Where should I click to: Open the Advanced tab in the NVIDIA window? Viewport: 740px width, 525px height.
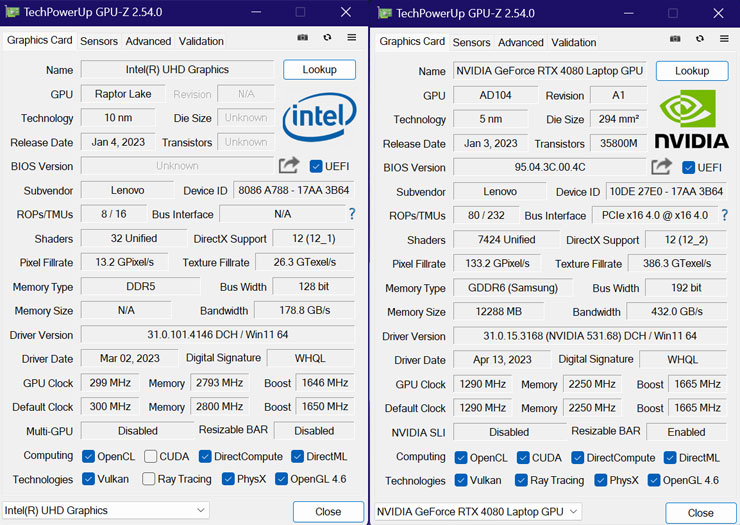click(521, 42)
